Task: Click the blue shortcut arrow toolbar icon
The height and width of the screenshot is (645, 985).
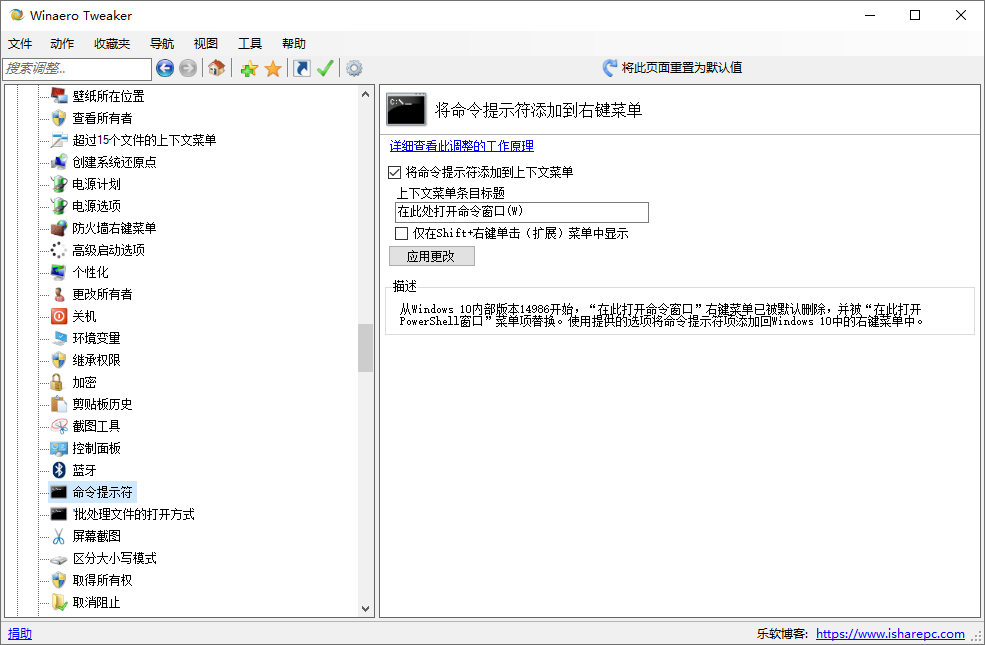Action: pyautogui.click(x=301, y=68)
